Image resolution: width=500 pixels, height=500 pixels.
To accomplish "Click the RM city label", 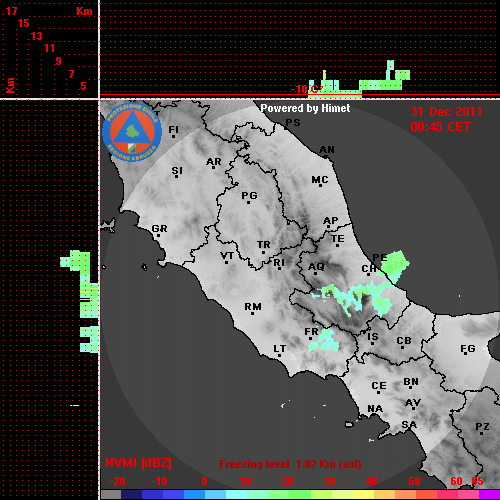I will [253, 306].
